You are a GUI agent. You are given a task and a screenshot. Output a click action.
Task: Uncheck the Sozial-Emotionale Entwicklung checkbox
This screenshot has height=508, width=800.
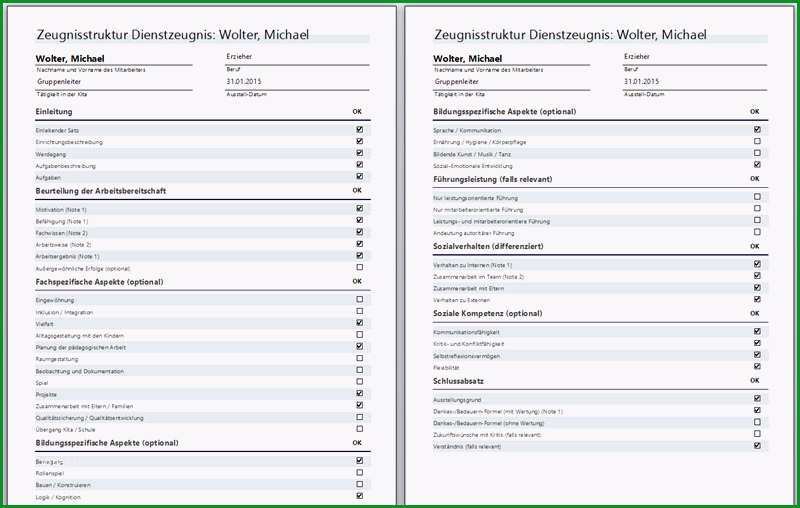click(757, 165)
